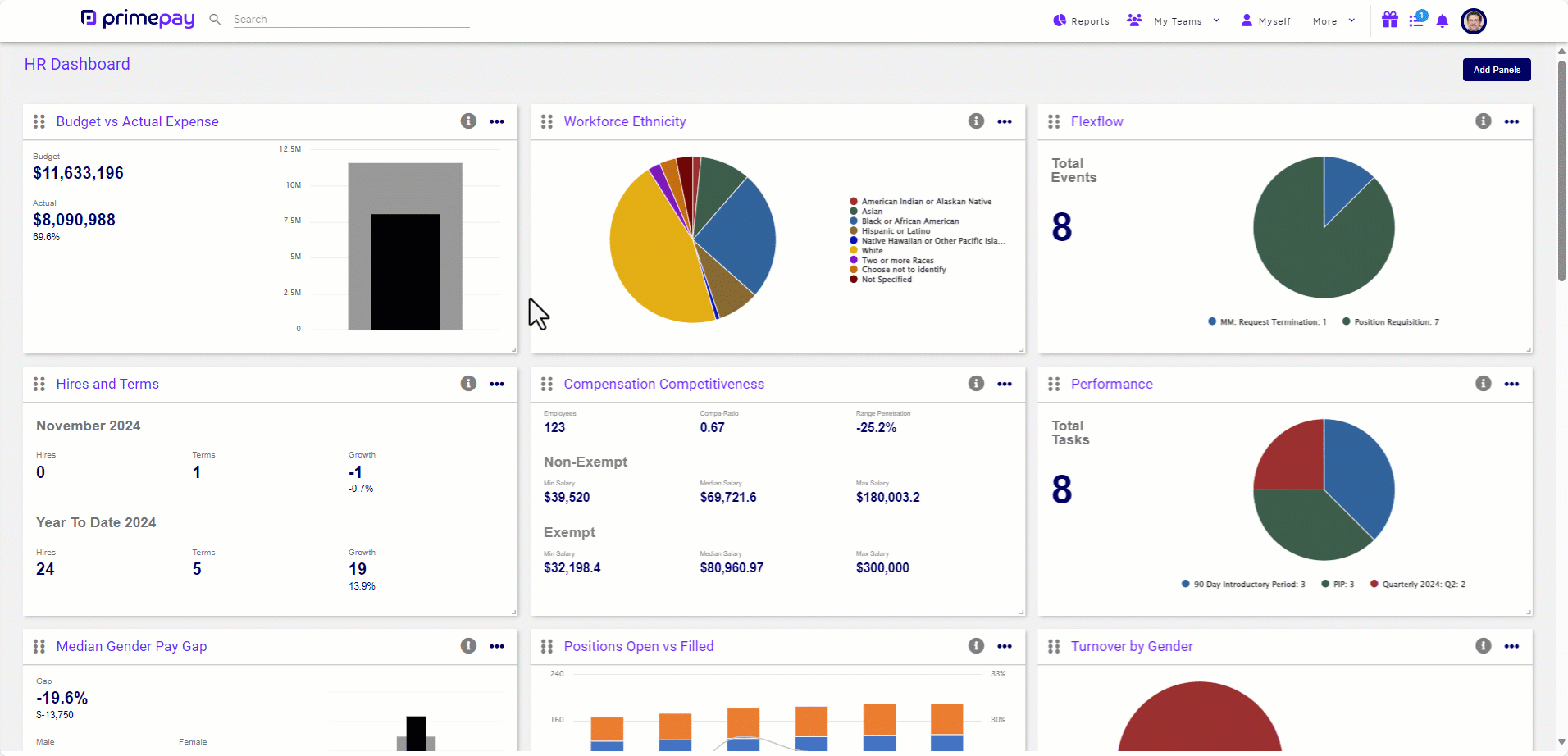Image resolution: width=1568 pixels, height=756 pixels.
Task: Open the Workforce Ethnicity title link
Action: (625, 121)
